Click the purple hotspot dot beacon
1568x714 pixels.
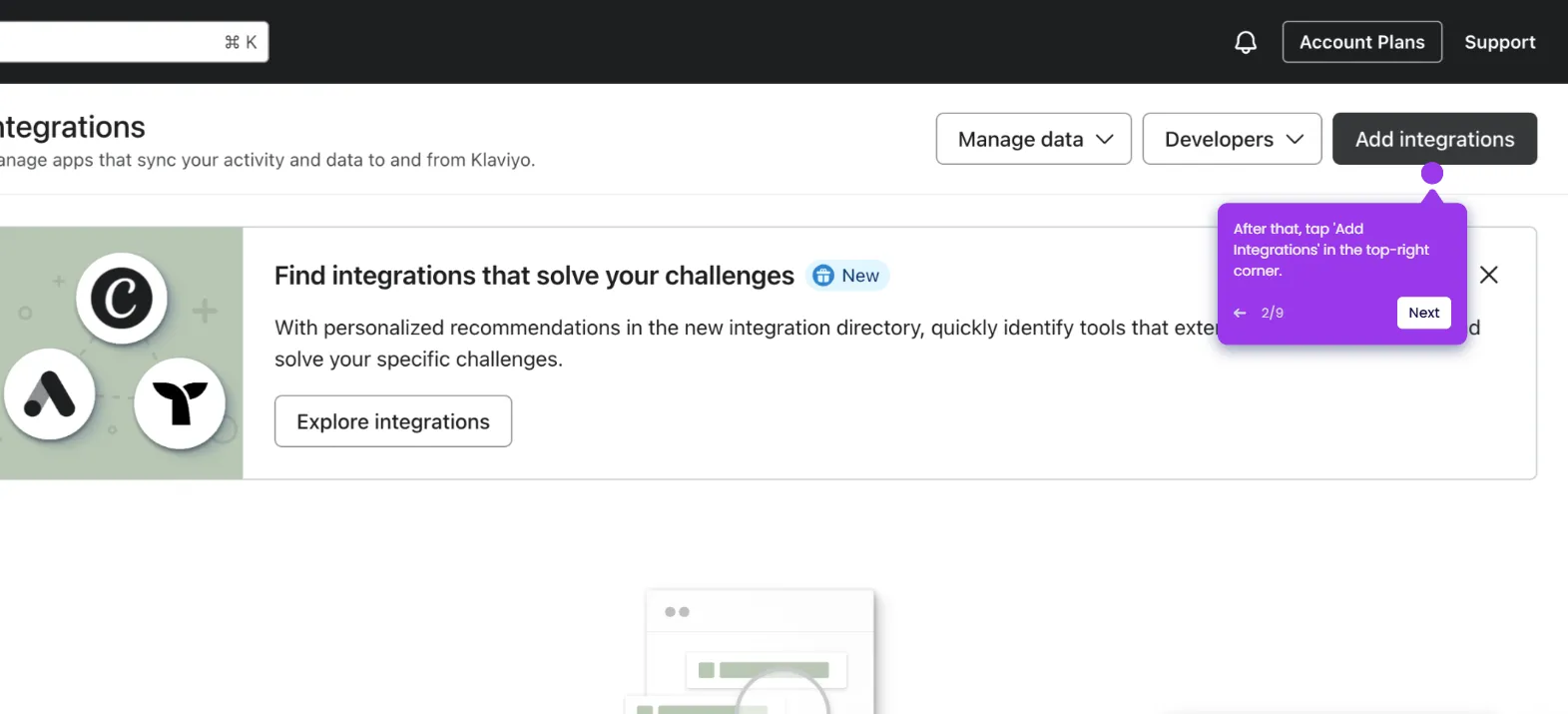(1431, 174)
